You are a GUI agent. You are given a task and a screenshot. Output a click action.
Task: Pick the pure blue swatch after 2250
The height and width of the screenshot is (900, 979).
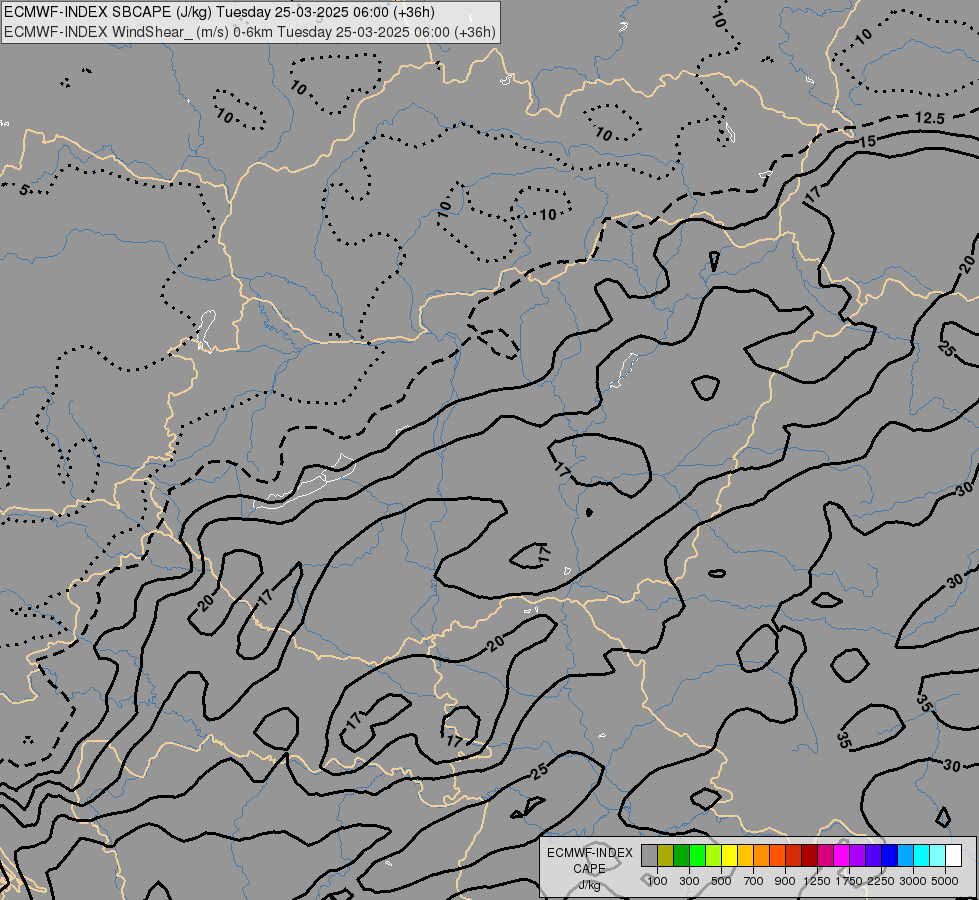click(889, 856)
